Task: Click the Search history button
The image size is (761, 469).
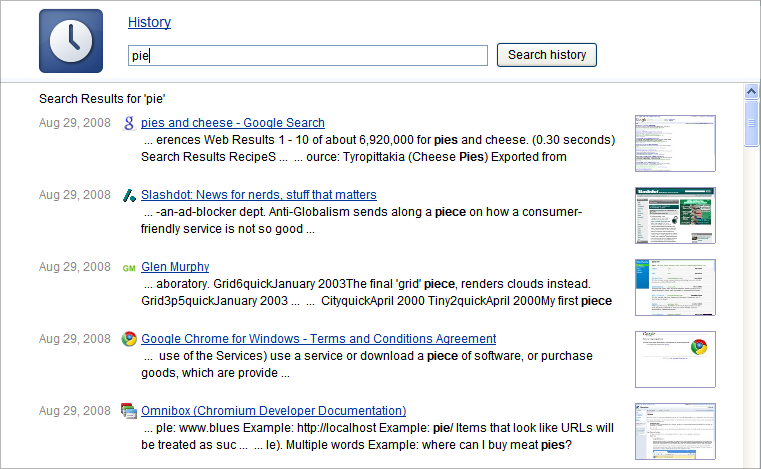Action: pos(546,55)
